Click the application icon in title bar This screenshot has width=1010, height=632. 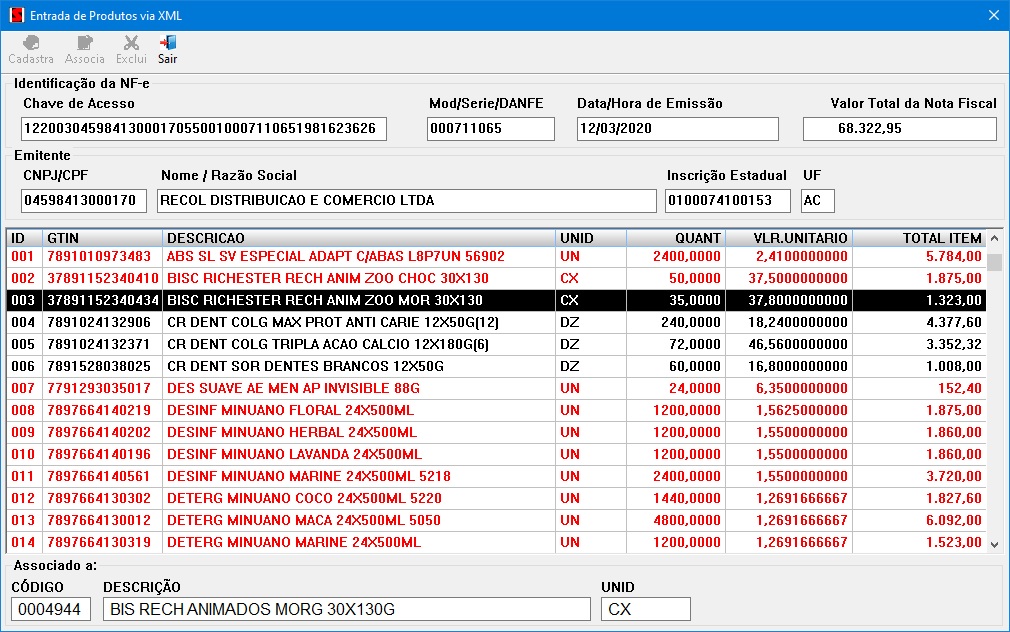point(14,16)
